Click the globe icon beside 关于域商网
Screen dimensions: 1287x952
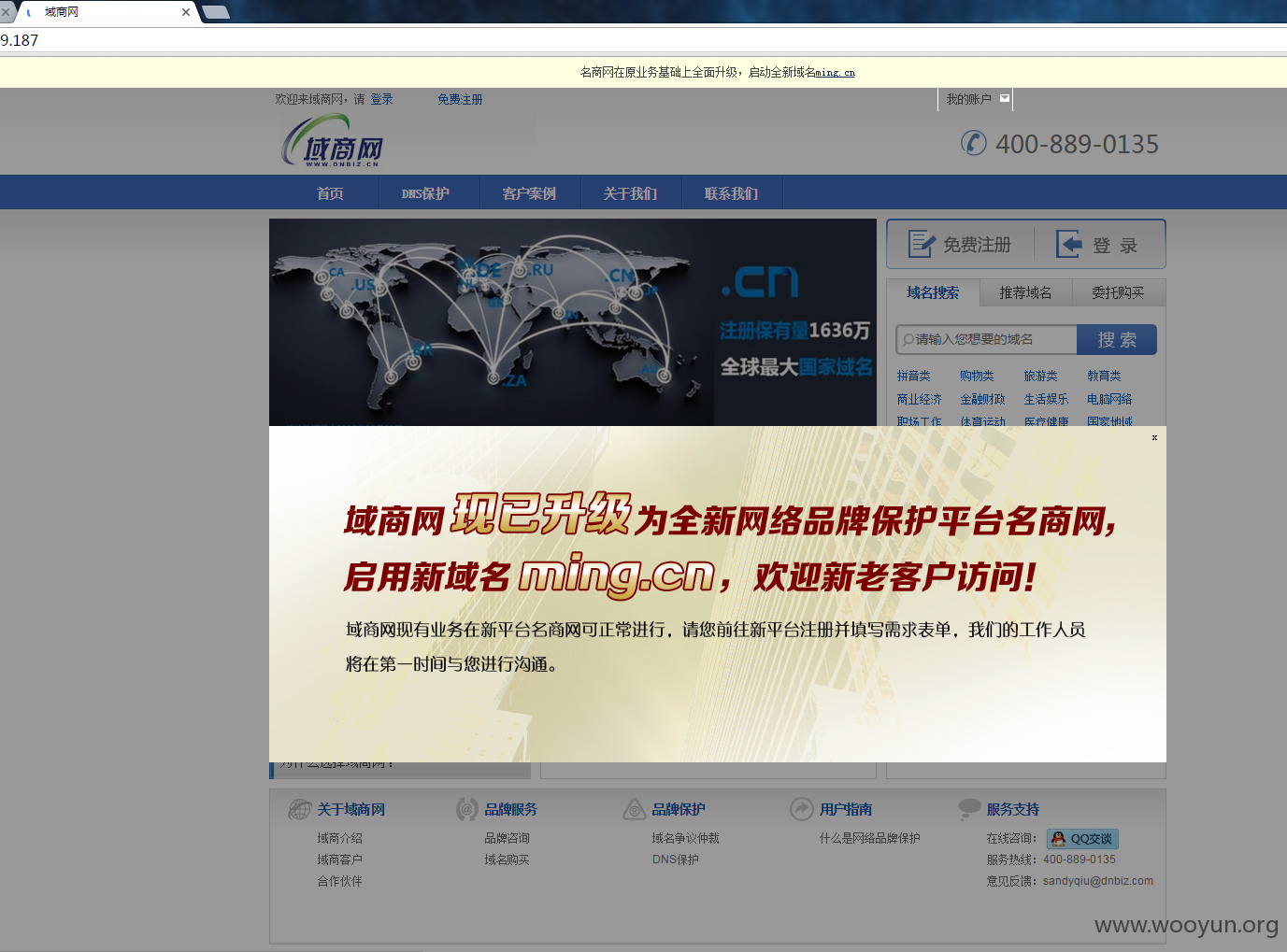tap(299, 809)
